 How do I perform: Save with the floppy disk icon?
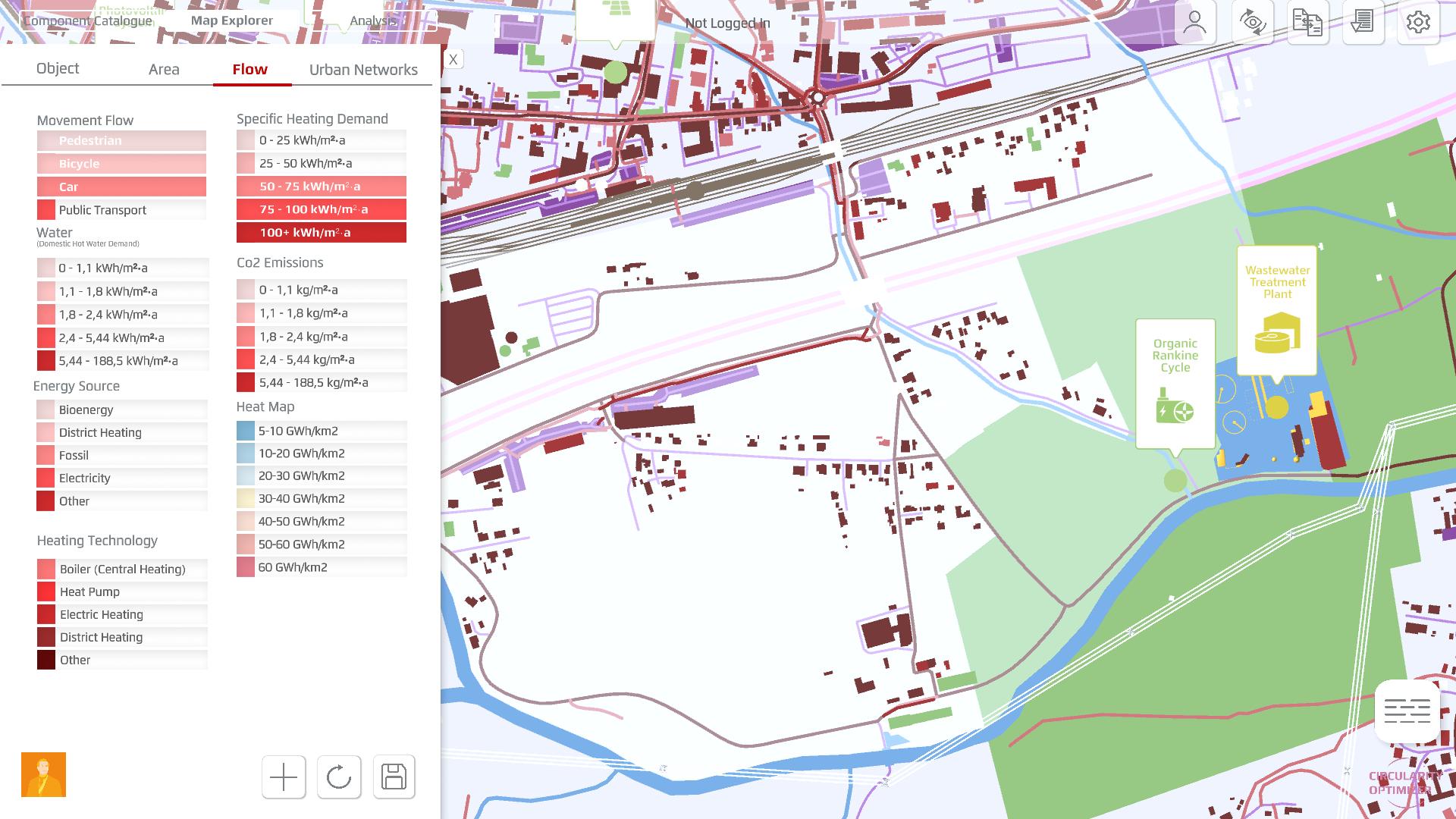click(394, 777)
